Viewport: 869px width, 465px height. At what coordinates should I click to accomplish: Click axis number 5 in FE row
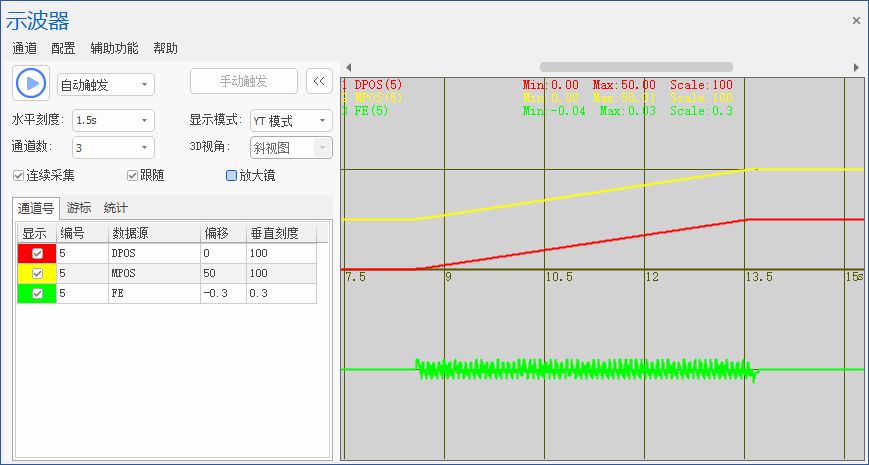[83, 293]
